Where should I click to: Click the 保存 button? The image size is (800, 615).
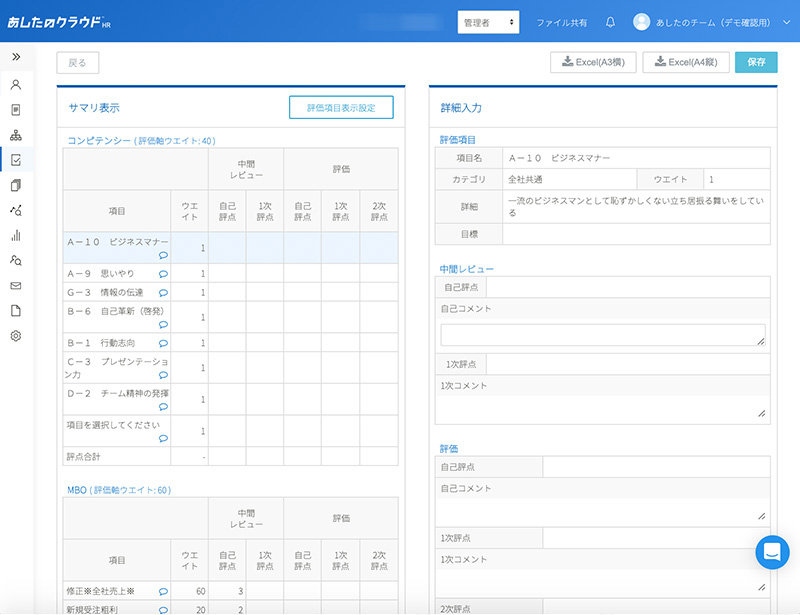756,62
